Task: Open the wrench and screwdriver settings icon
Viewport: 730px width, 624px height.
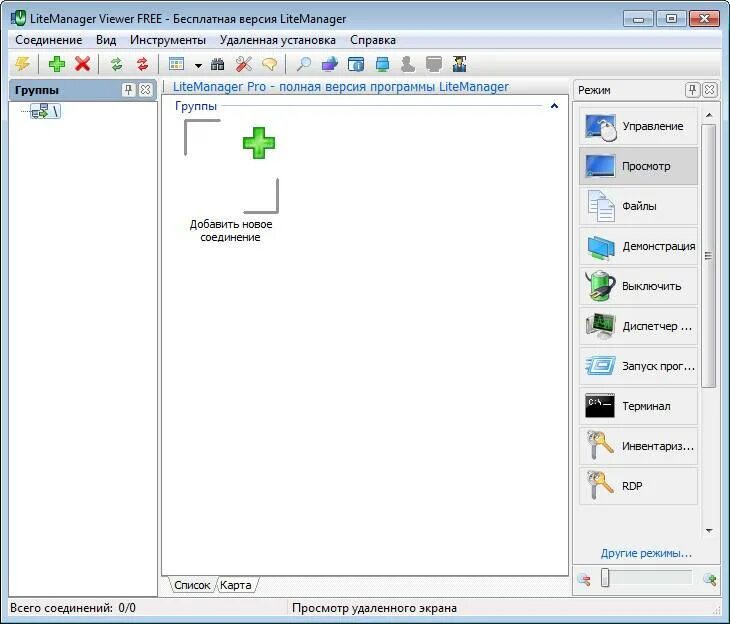Action: tap(243, 64)
